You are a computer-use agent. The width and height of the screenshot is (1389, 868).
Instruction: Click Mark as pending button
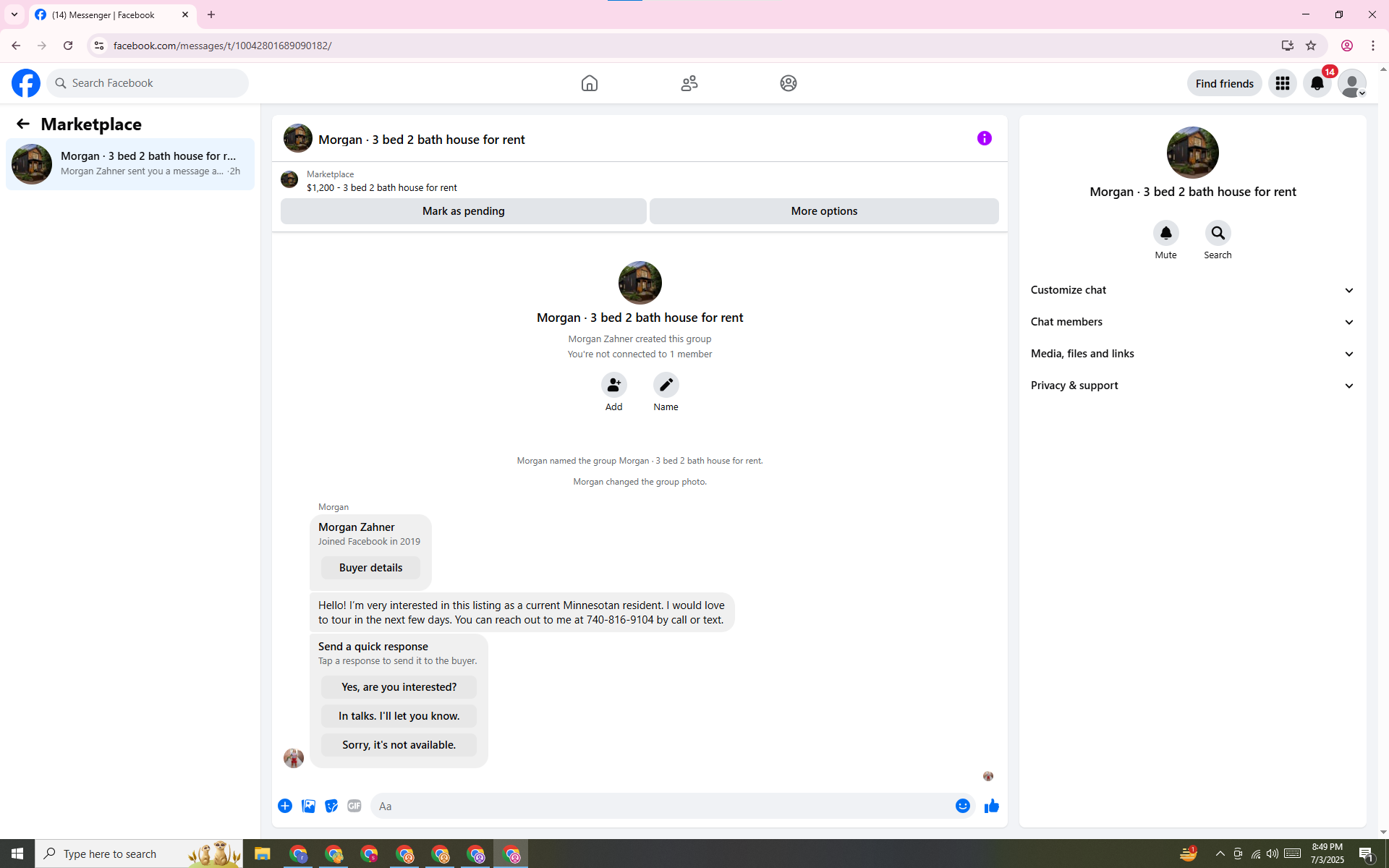463,211
